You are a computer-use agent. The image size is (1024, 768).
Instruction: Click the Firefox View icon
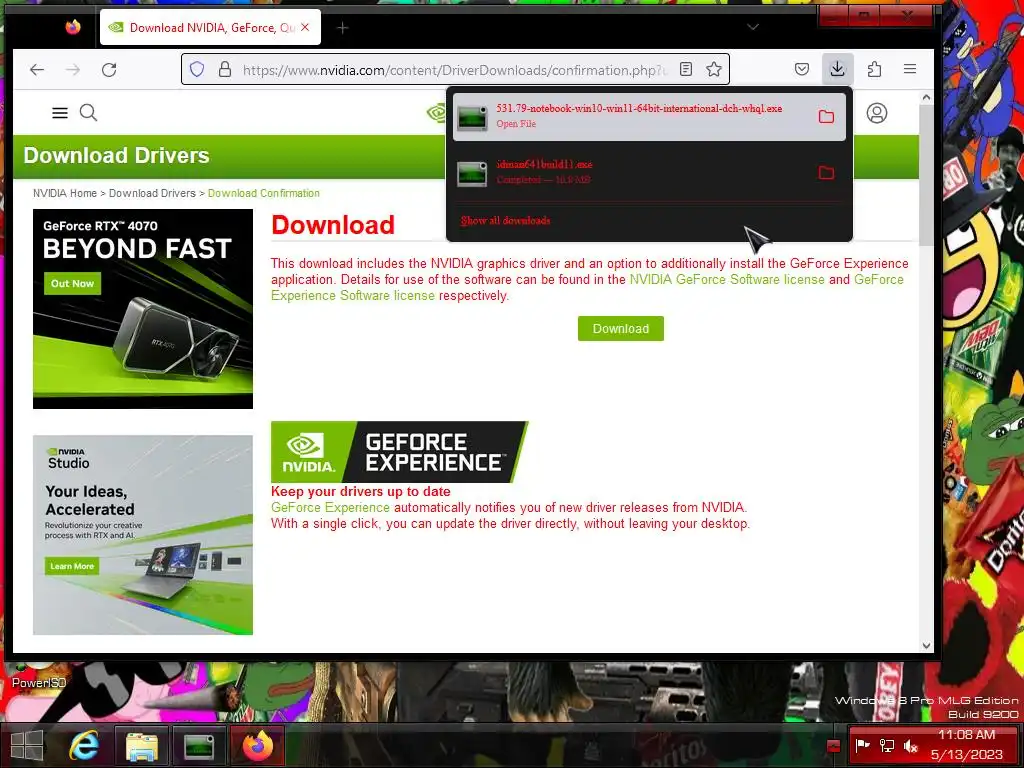tap(72, 27)
